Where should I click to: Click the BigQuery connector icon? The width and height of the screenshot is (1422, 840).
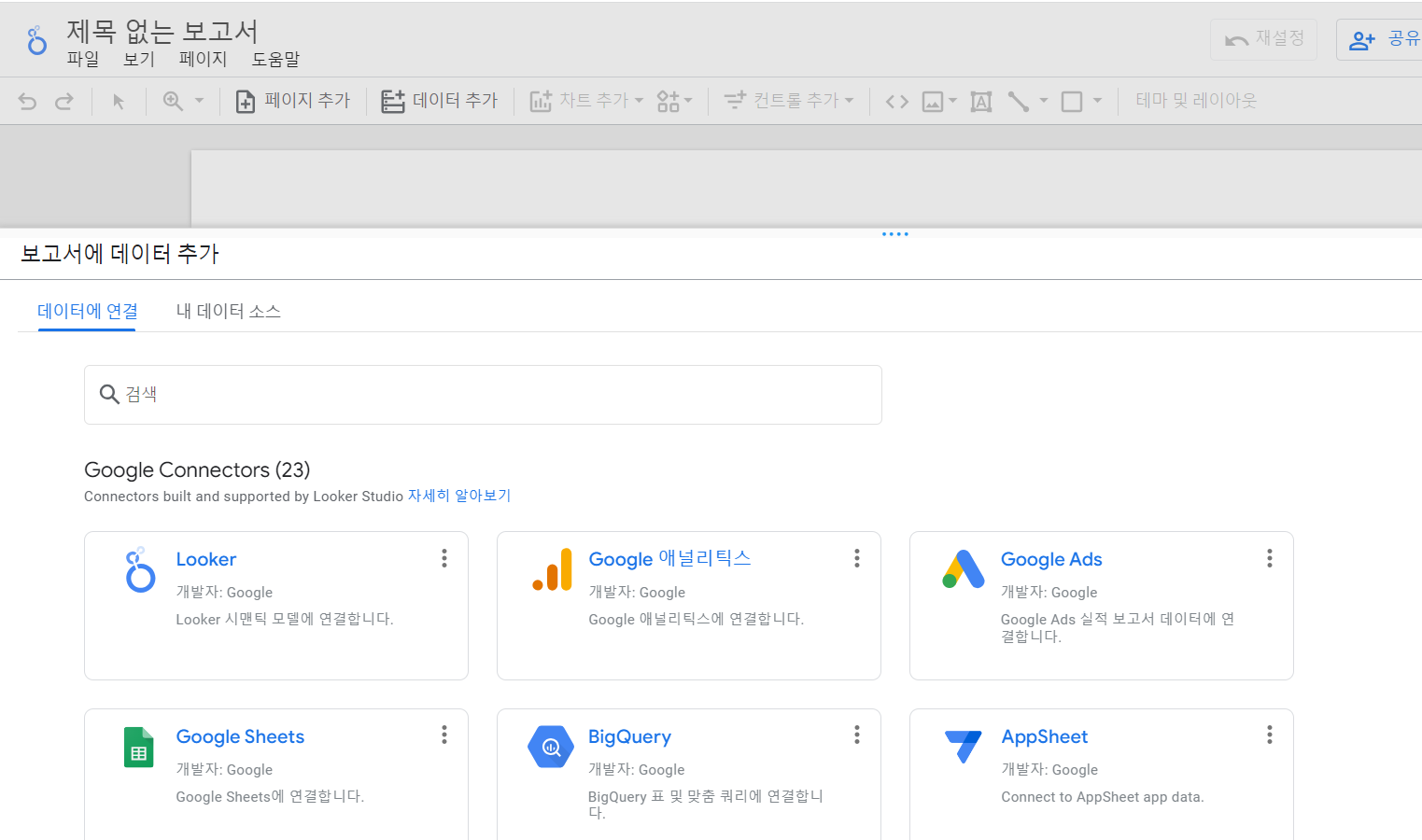(551, 747)
